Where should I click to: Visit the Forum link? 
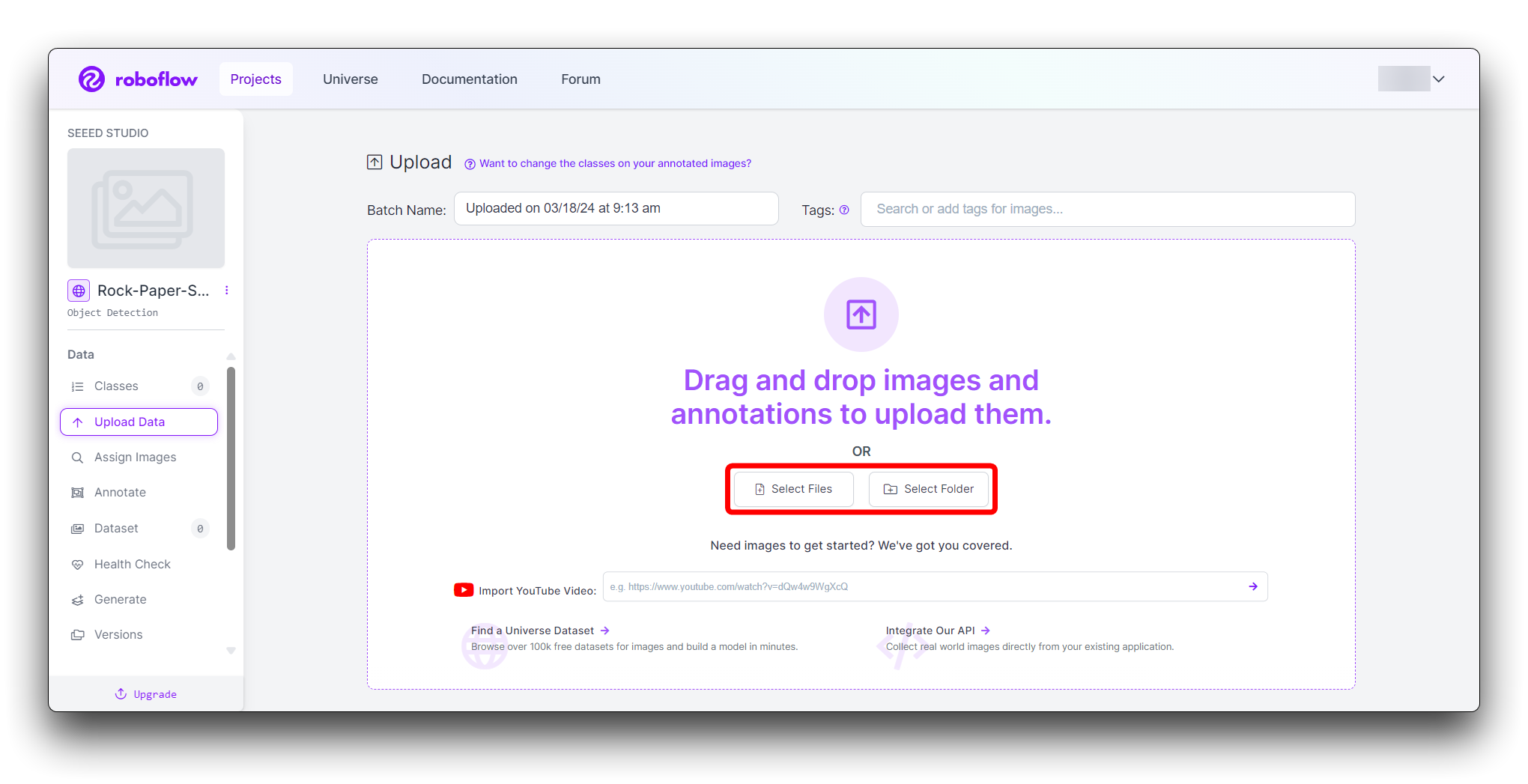pos(580,79)
